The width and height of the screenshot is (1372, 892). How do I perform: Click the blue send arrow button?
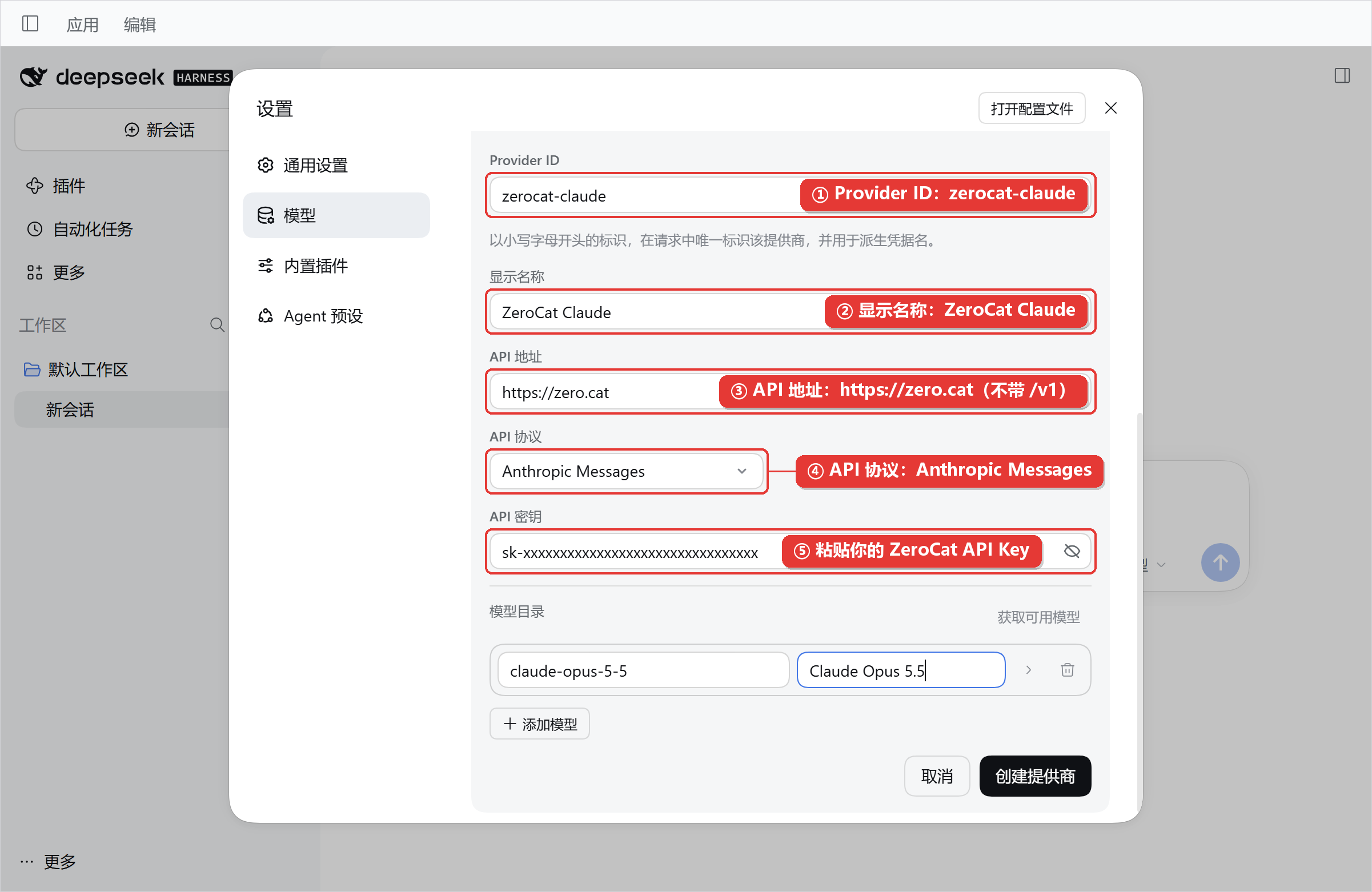(1220, 562)
